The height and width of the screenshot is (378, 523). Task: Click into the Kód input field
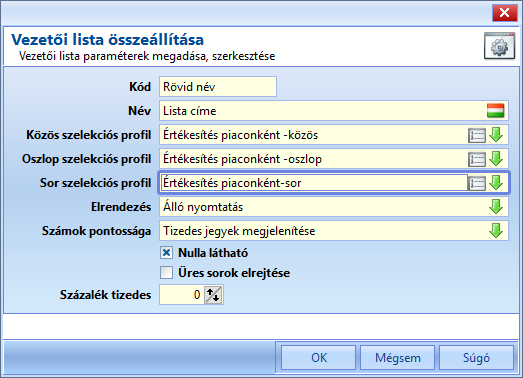click(x=218, y=87)
